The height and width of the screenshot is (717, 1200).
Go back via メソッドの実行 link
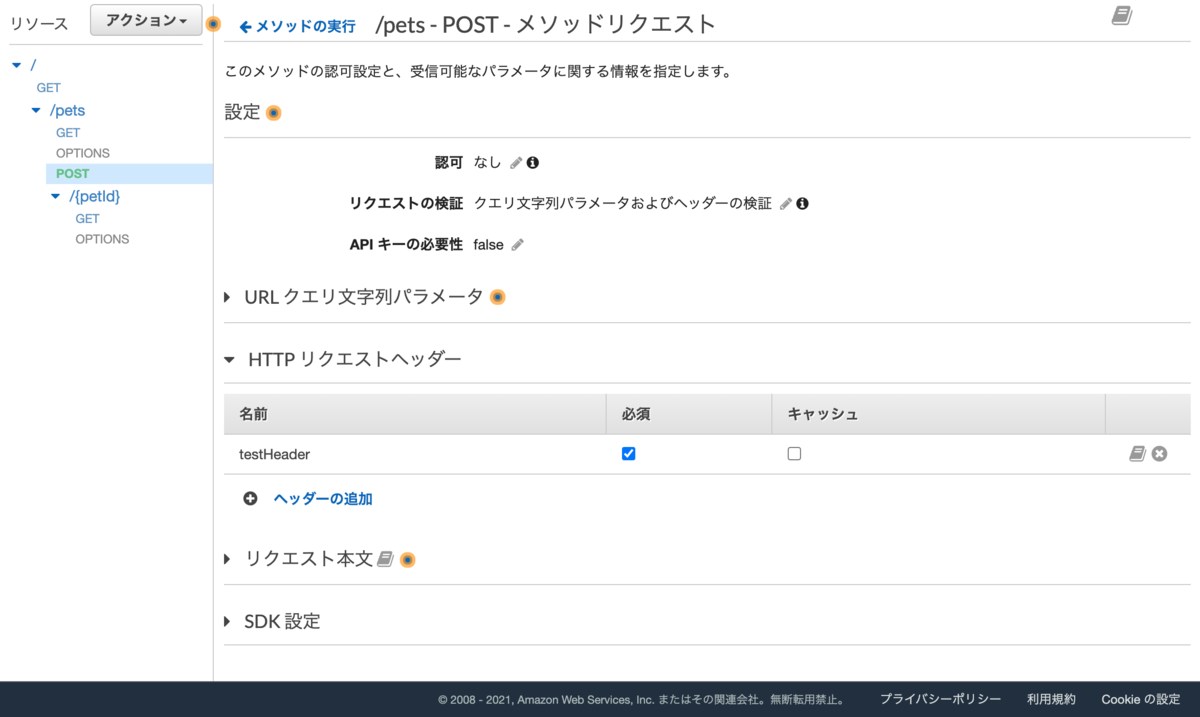tap(297, 26)
